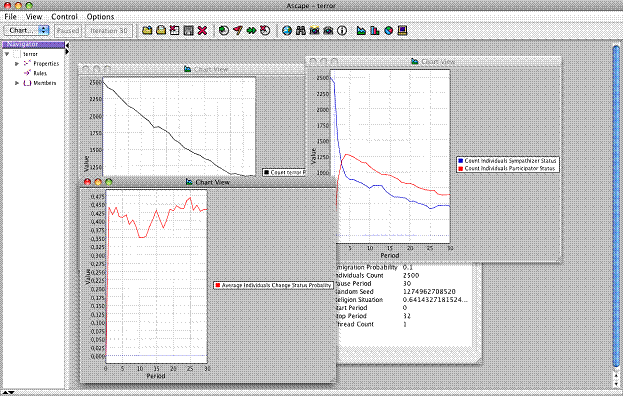
Task: Click the bar chart histogram icon
Action: 375,30
